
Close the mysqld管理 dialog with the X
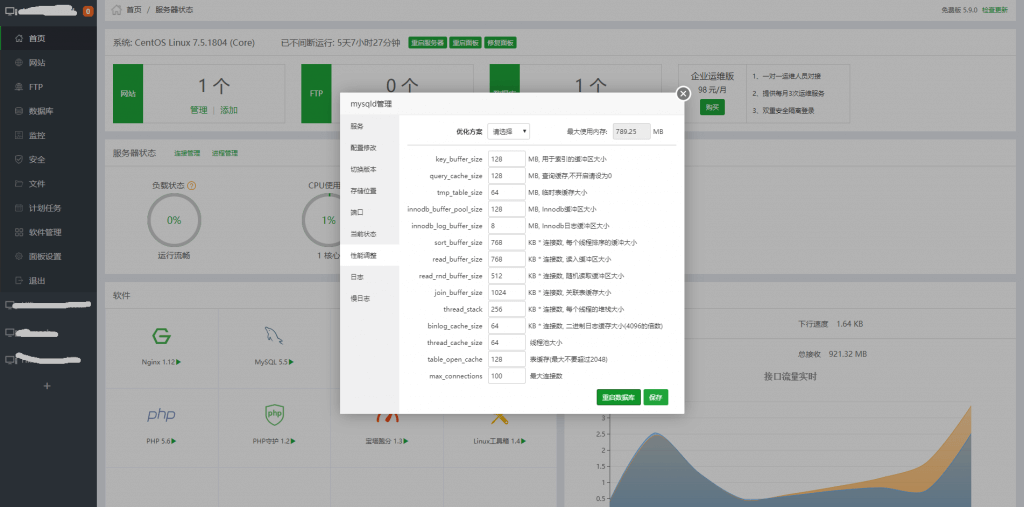[683, 94]
